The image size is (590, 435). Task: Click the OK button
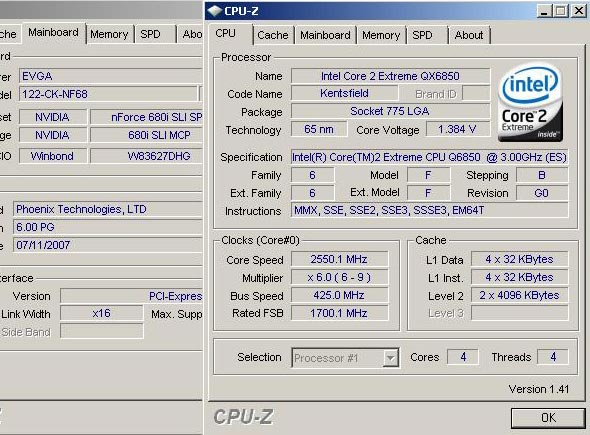click(548, 418)
